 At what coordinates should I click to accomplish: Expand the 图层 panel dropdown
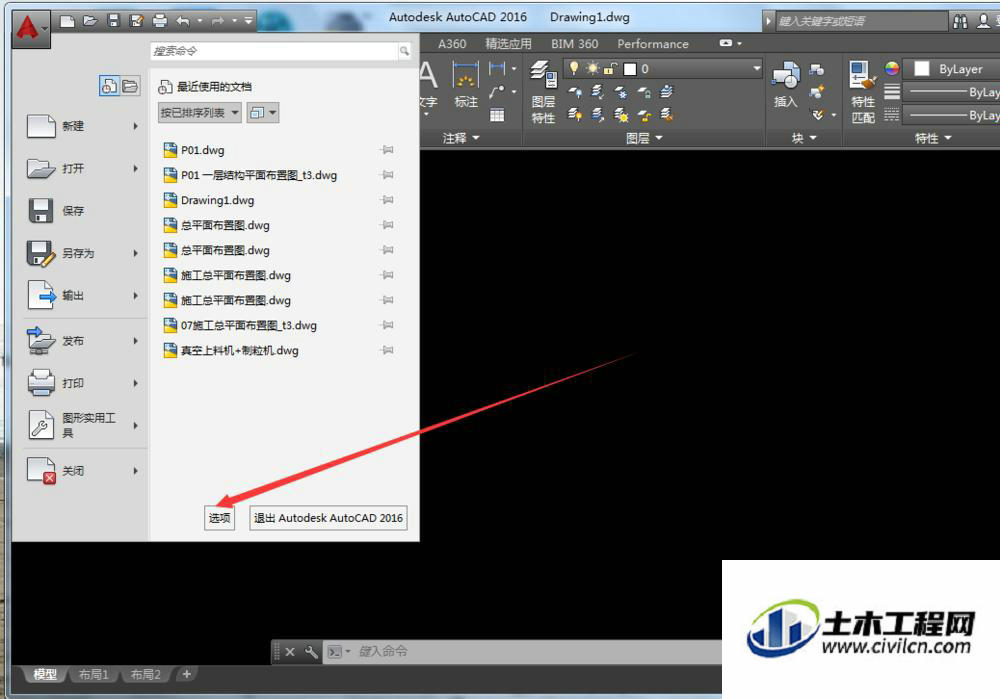[x=644, y=138]
